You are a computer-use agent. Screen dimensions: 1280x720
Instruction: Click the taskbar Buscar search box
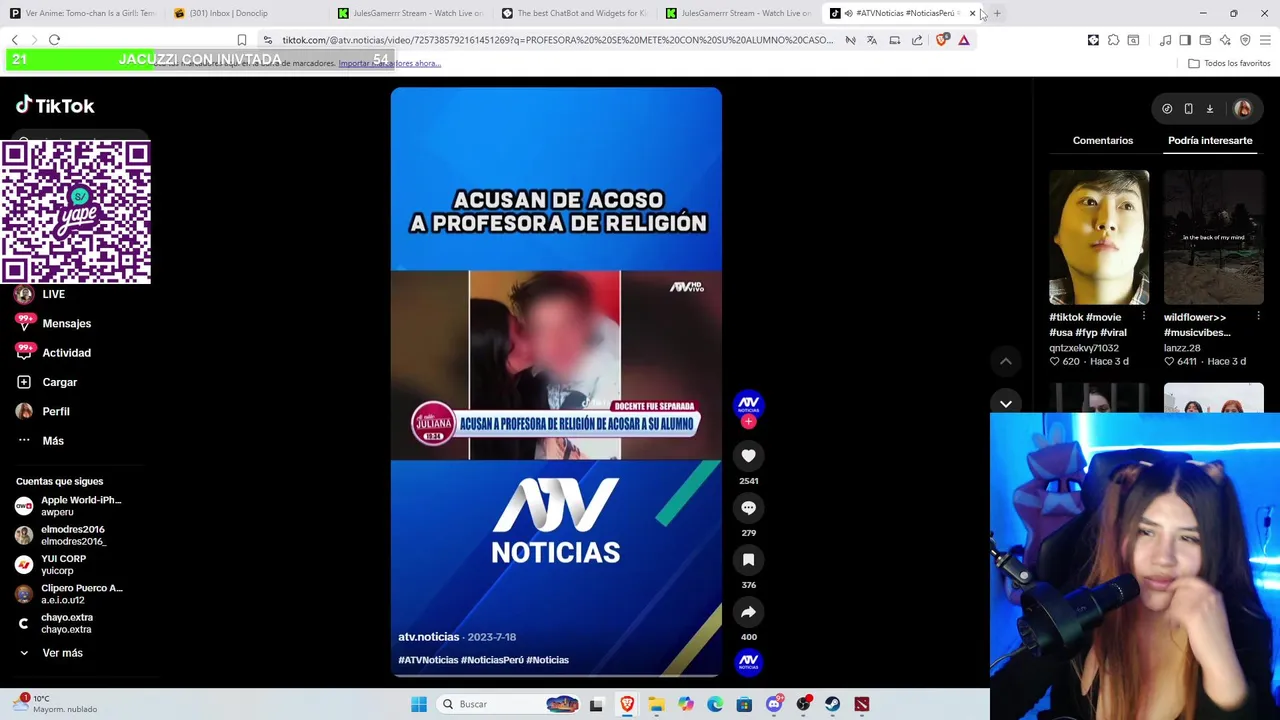click(509, 704)
